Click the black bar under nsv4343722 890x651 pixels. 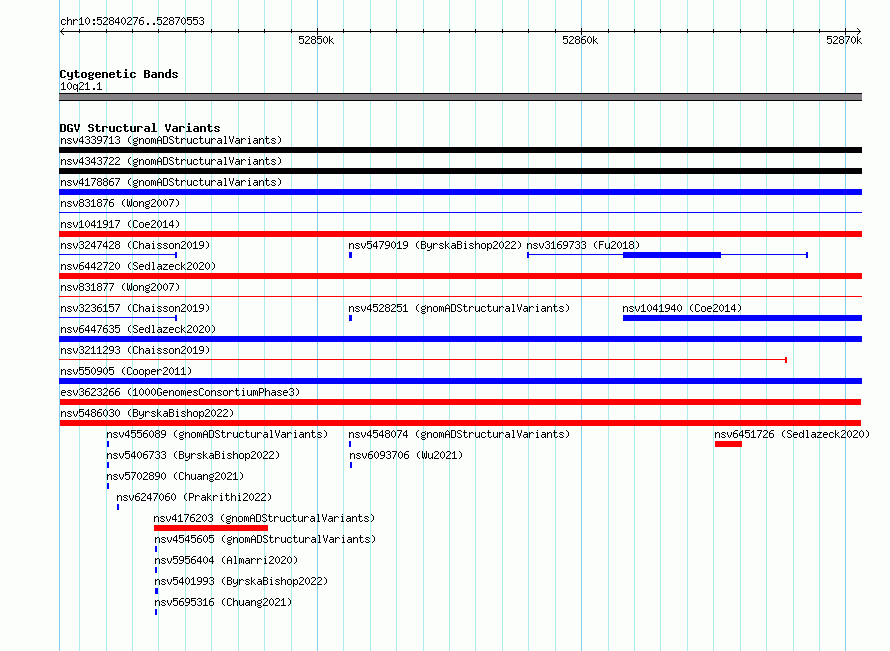[460, 171]
